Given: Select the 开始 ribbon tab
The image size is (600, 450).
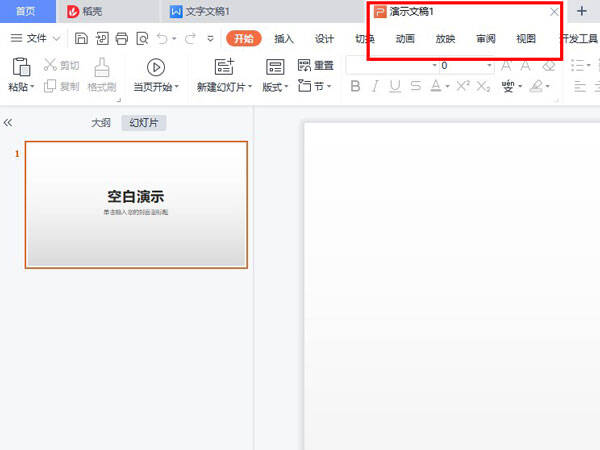Looking at the screenshot, I should (244, 39).
